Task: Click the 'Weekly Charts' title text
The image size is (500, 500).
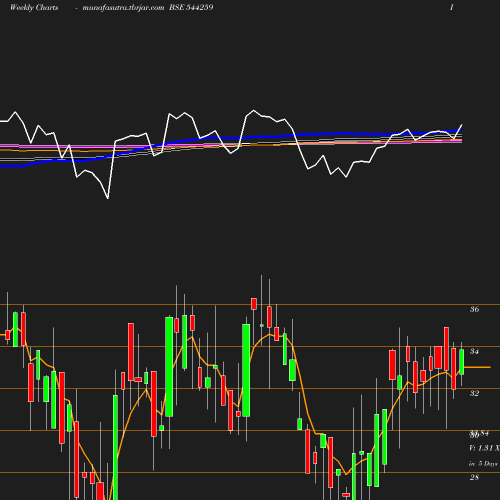Action: [x=34, y=7]
